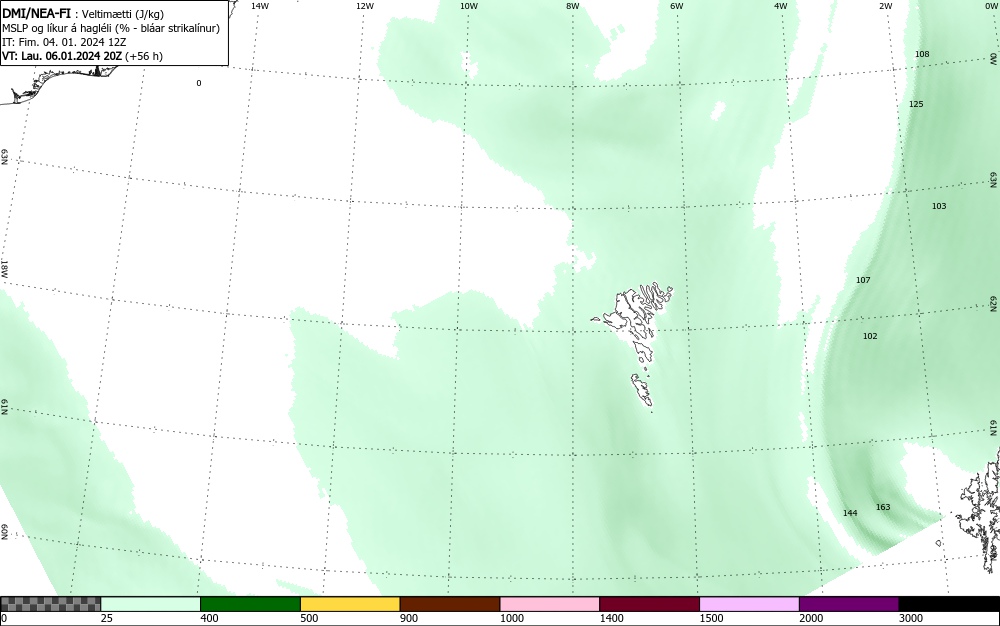Click the Shetland coastline outline at the right edge
This screenshot has height=626, width=1000.
pos(980,510)
